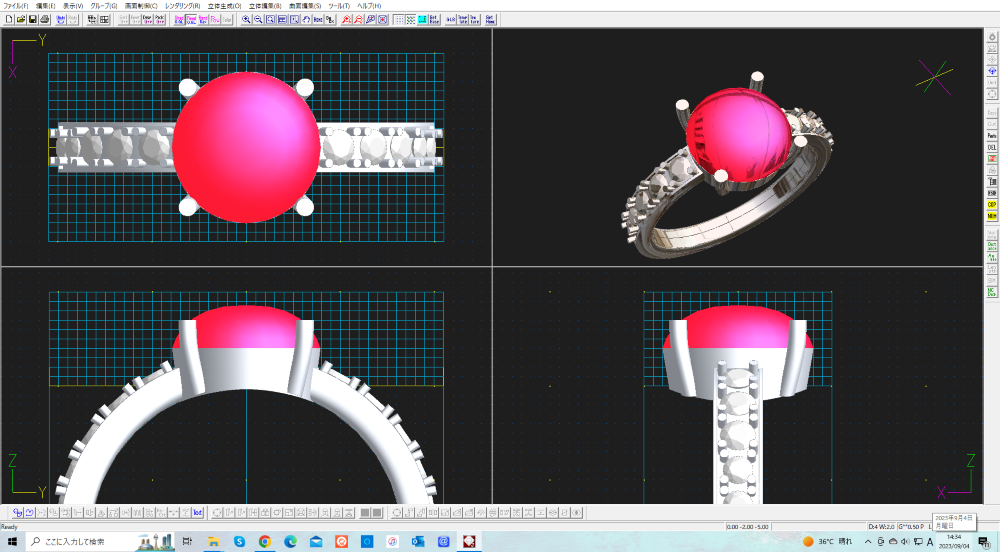This screenshot has width=1000, height=552.
Task: Open a file with the folder icon
Action: click(x=20, y=19)
